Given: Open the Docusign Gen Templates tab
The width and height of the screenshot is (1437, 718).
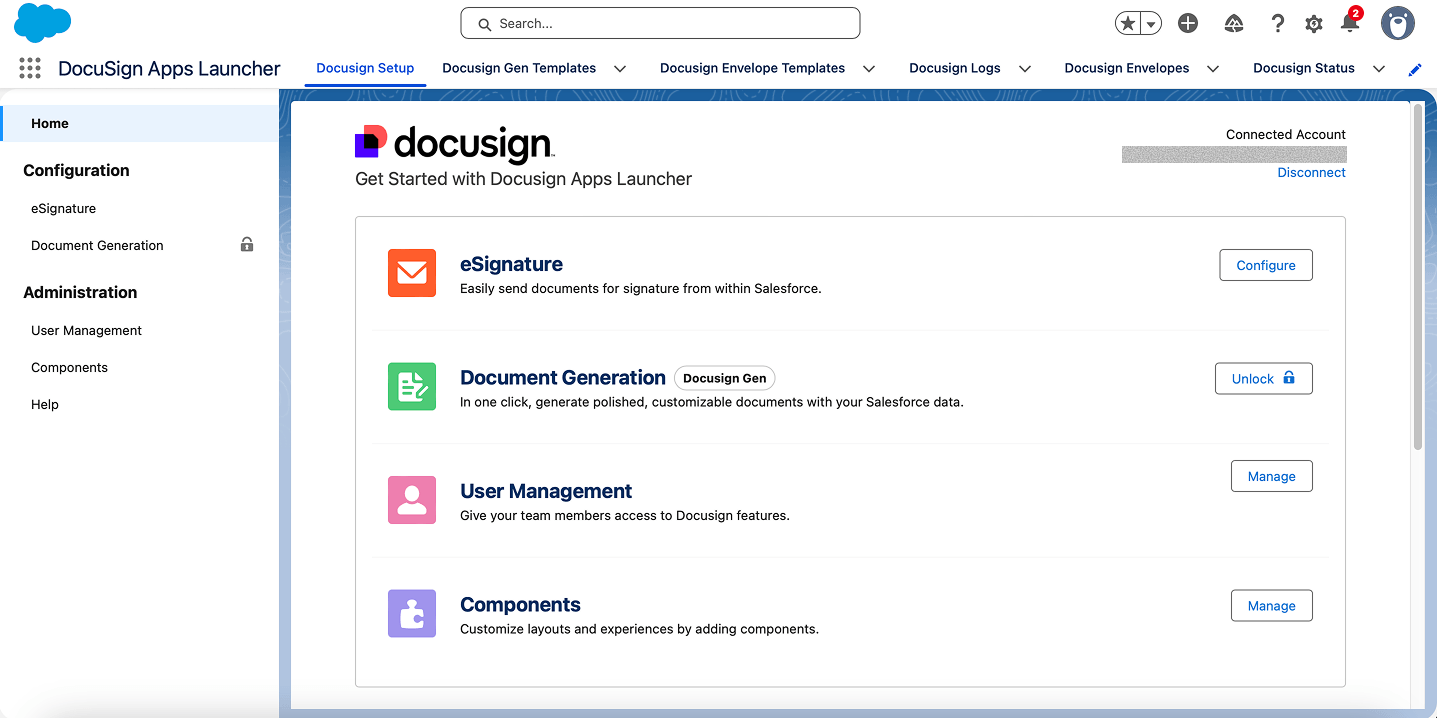Looking at the screenshot, I should 519,68.
